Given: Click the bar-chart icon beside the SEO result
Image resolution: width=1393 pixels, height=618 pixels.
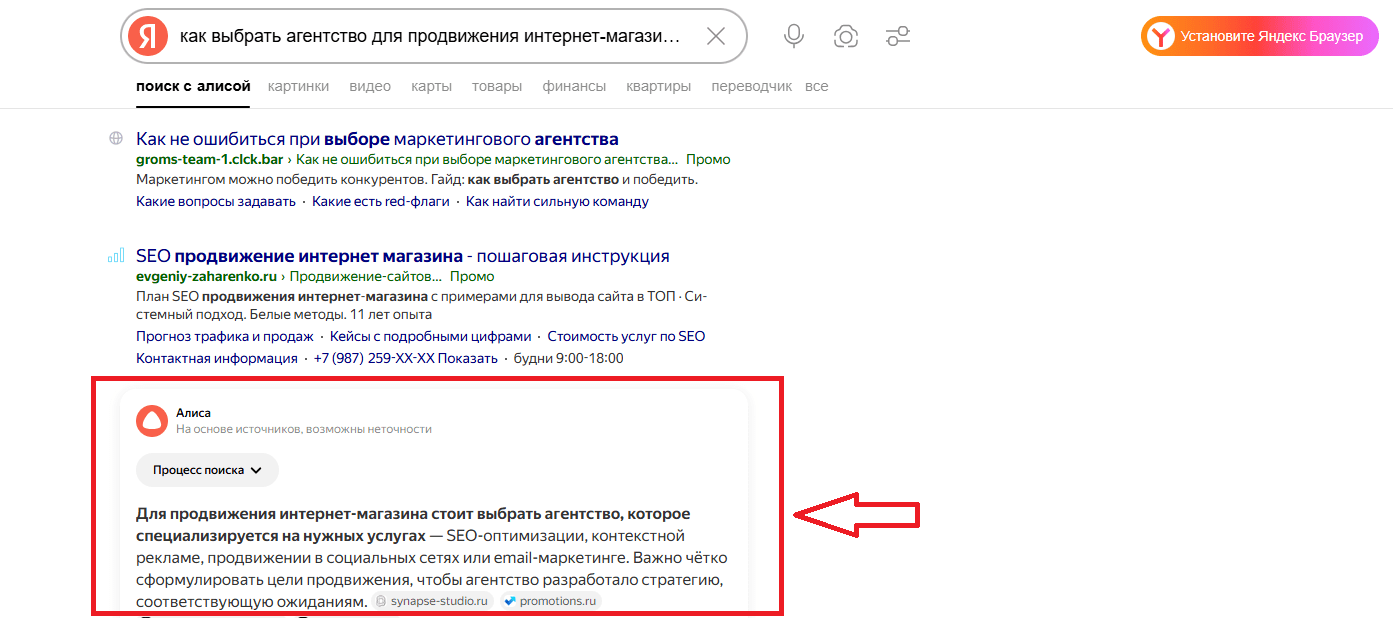Looking at the screenshot, I should coord(116,255).
